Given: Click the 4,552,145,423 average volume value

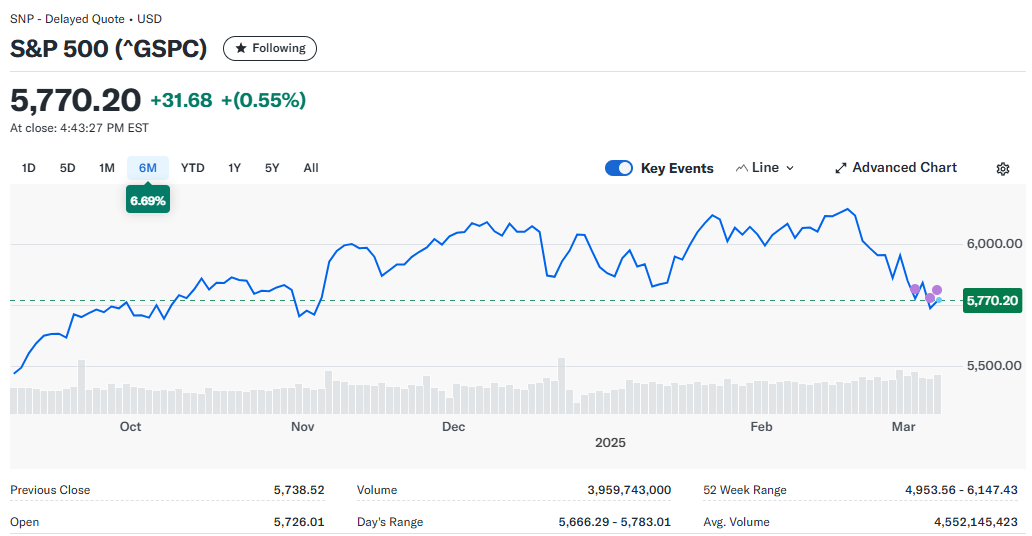Looking at the screenshot, I should tap(975, 522).
